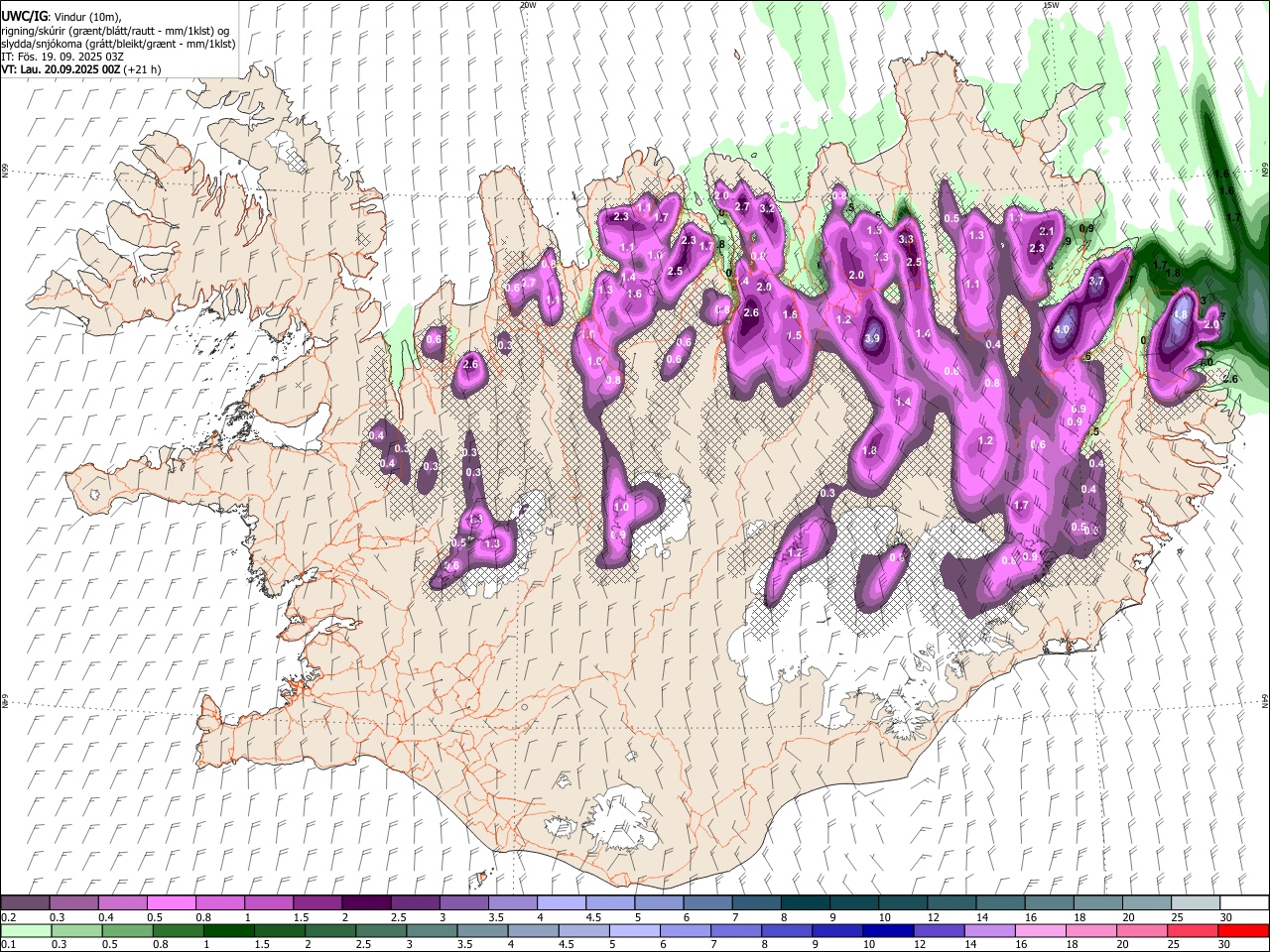
Task: Click the 25 label on the snow scale
Action: [x=1176, y=917]
